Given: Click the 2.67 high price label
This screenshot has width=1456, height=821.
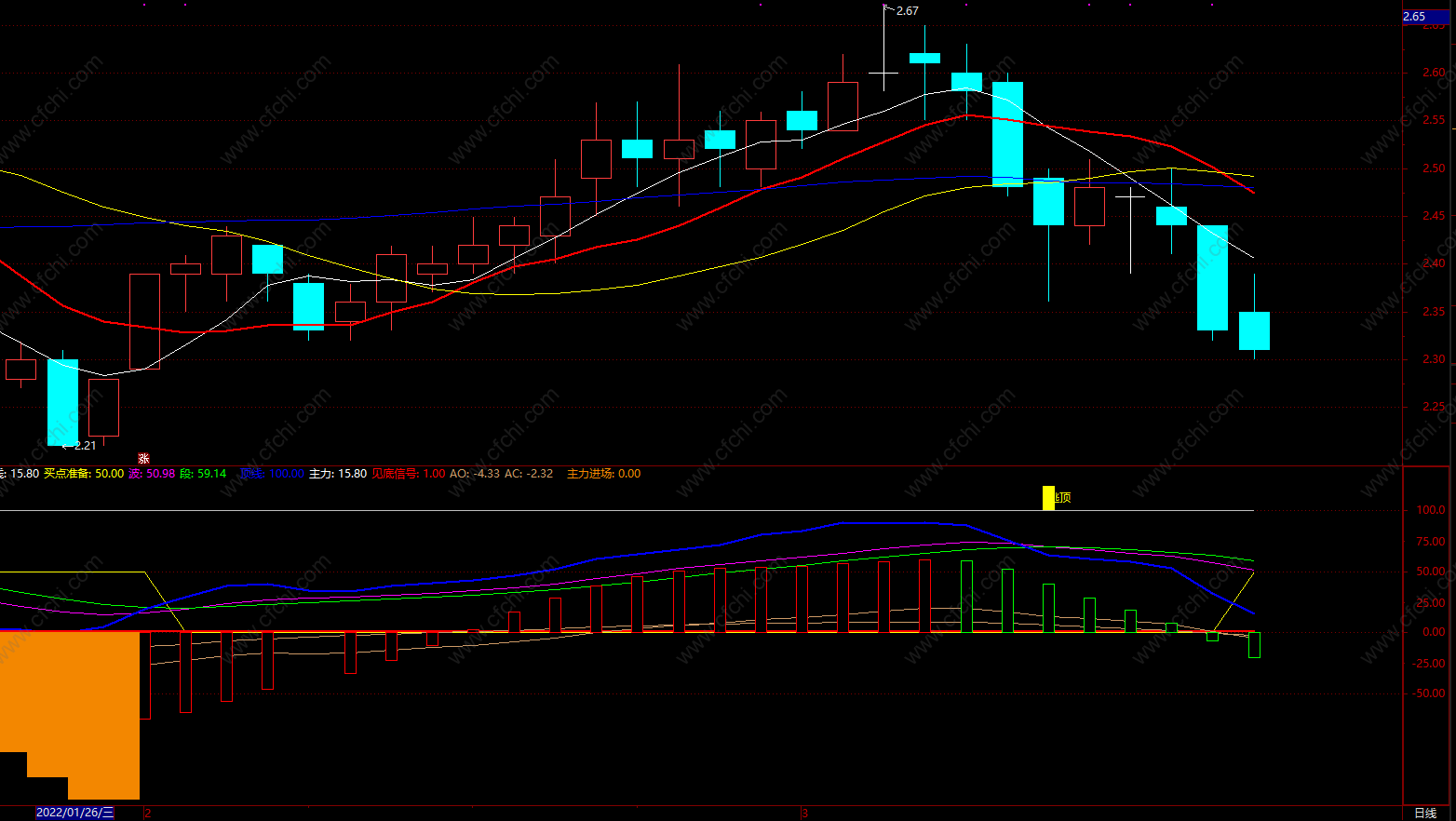Looking at the screenshot, I should [907, 11].
